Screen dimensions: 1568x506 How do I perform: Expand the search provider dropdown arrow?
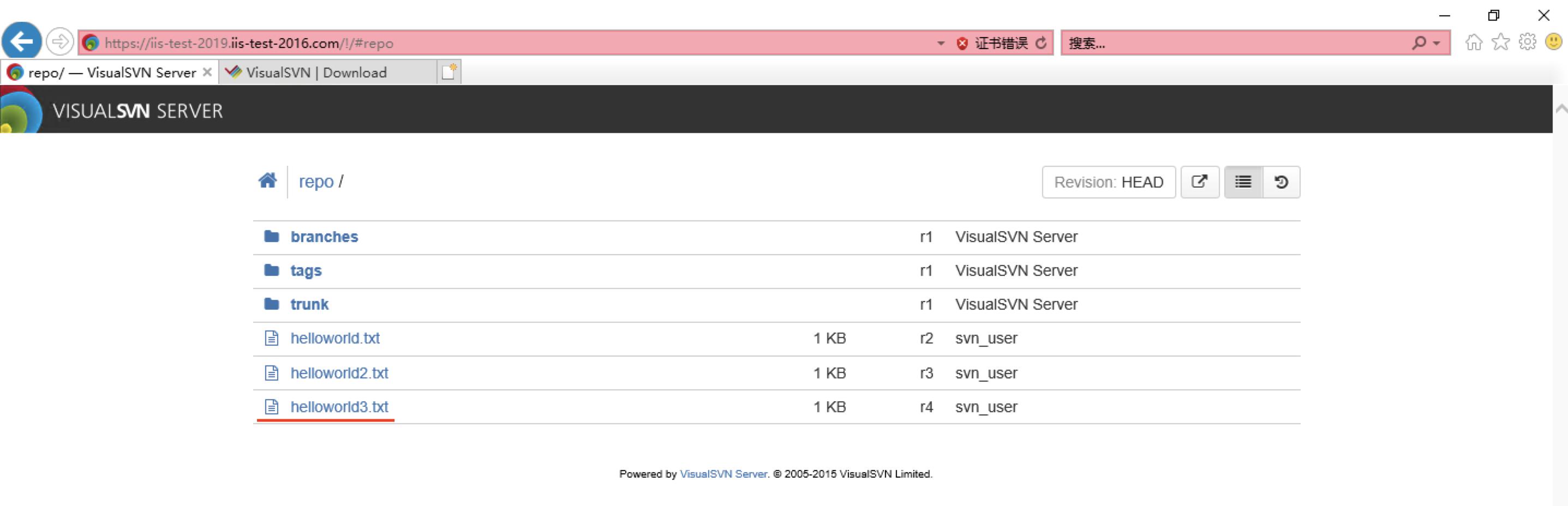pyautogui.click(x=1437, y=43)
